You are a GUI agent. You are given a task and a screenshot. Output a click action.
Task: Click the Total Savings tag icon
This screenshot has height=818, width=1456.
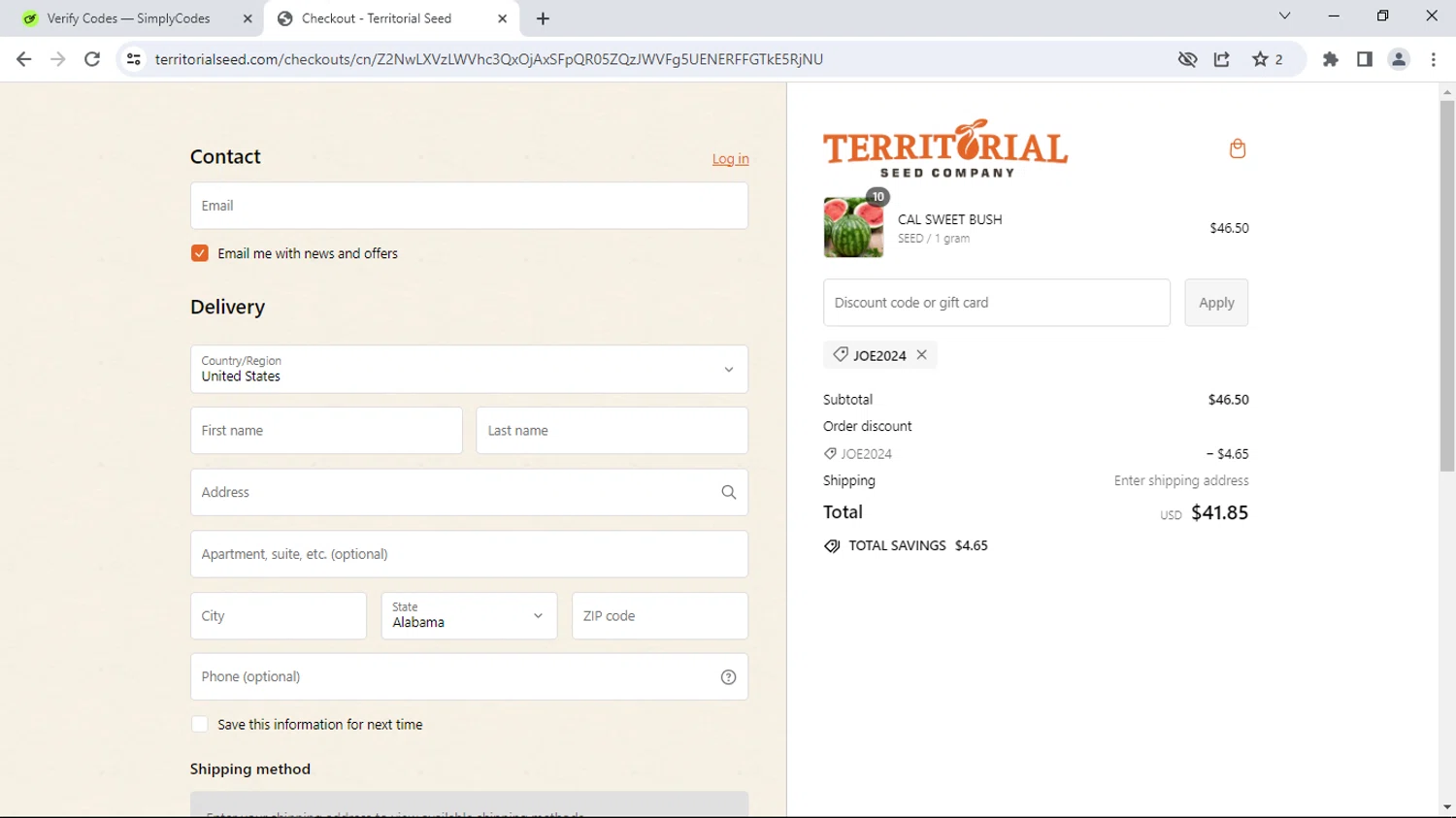tap(832, 546)
